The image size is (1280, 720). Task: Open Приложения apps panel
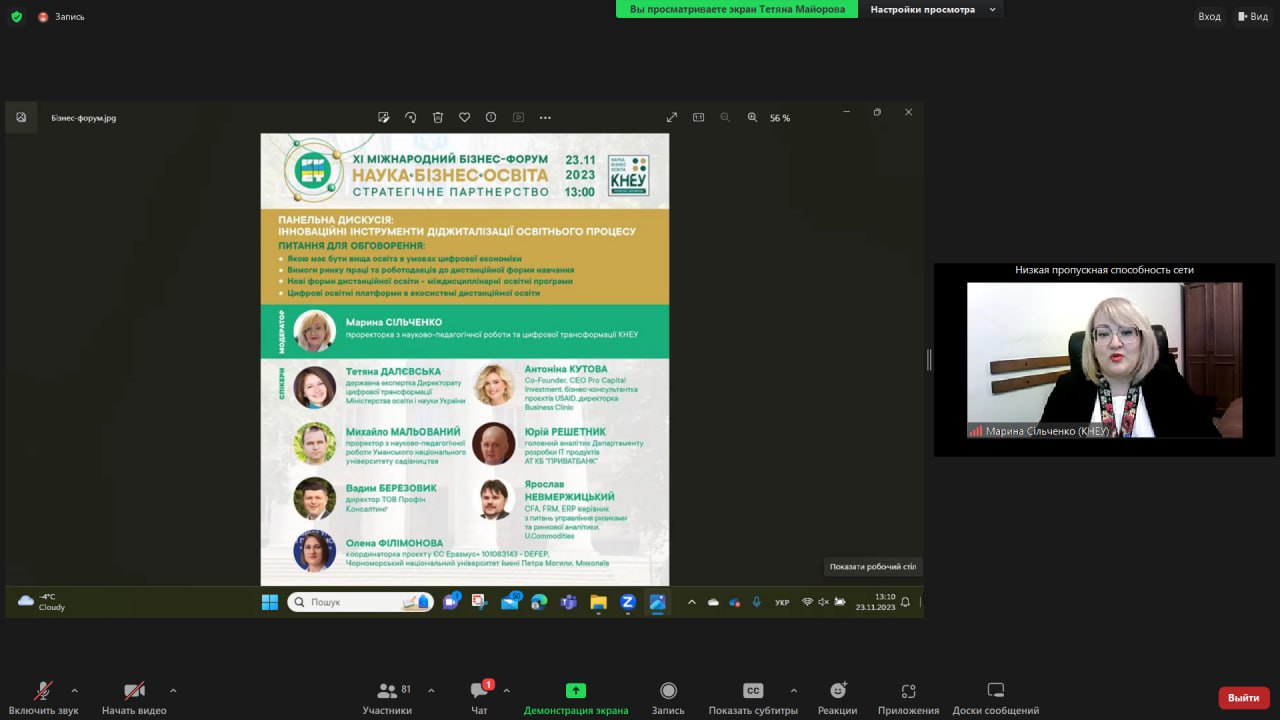click(908, 698)
